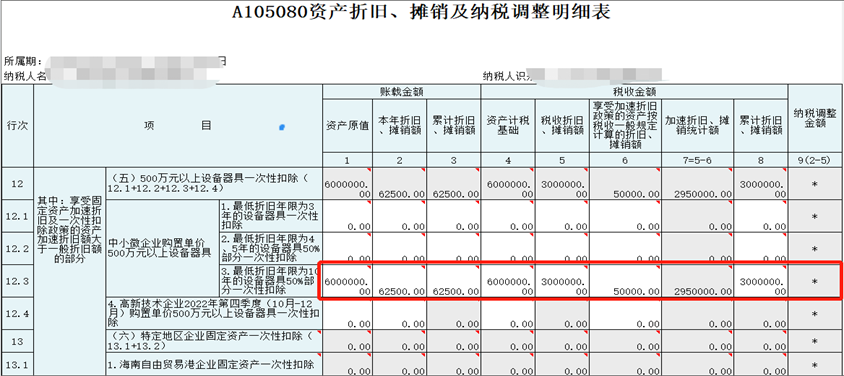
Task: Select tax depreciation cell in row 12.1
Action: [562, 216]
